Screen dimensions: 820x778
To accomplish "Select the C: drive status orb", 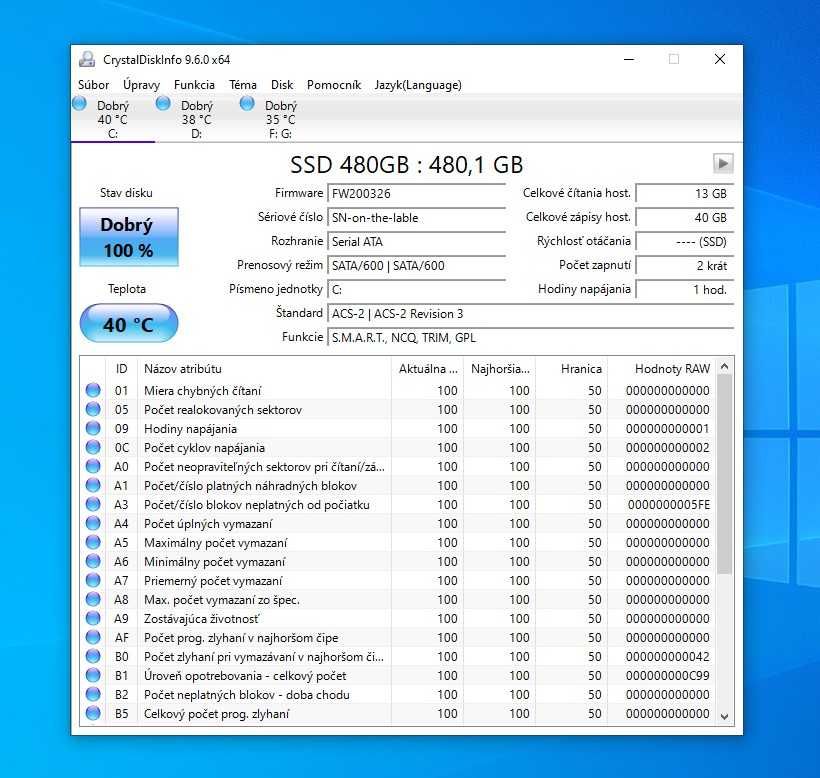I will click(x=79, y=104).
